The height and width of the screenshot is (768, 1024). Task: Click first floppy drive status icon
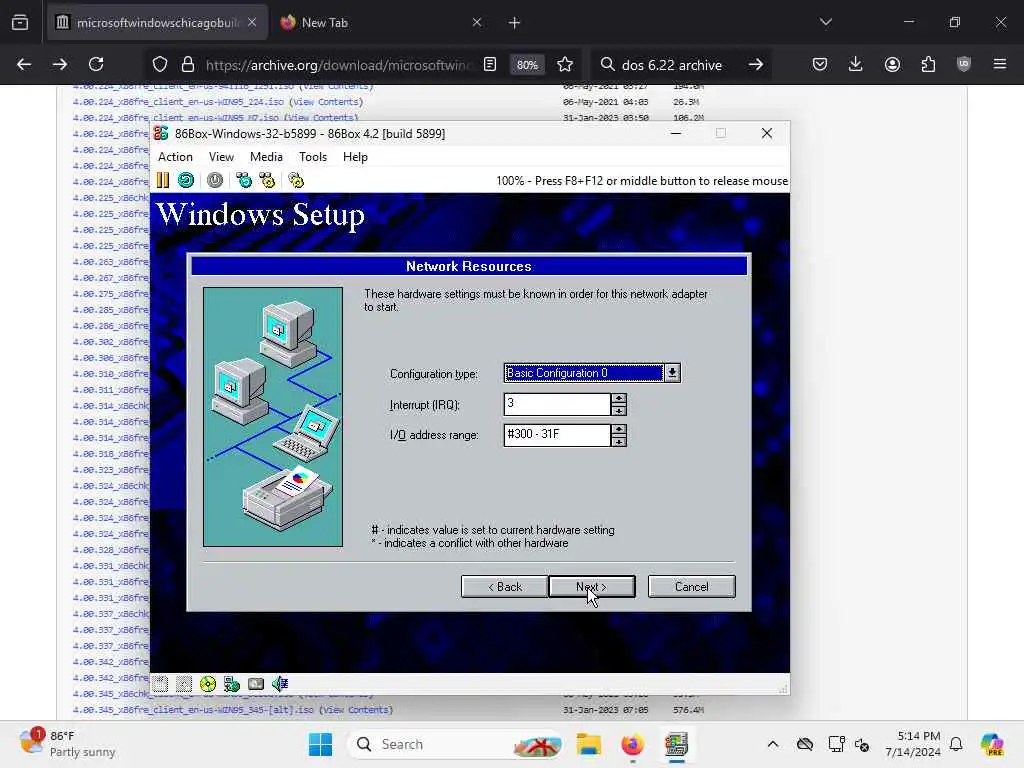161,684
